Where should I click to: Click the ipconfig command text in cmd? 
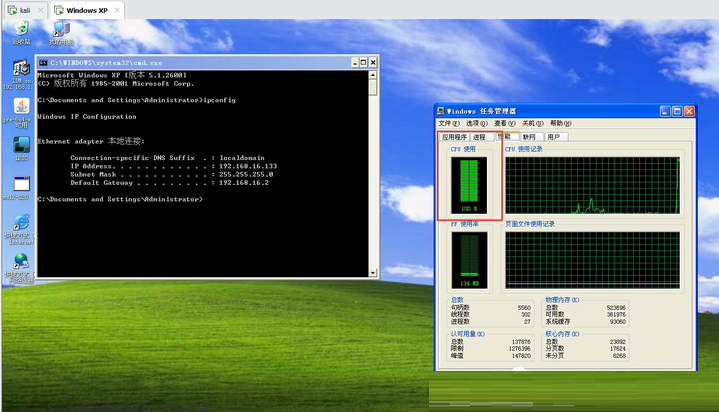pyautogui.click(x=220, y=100)
